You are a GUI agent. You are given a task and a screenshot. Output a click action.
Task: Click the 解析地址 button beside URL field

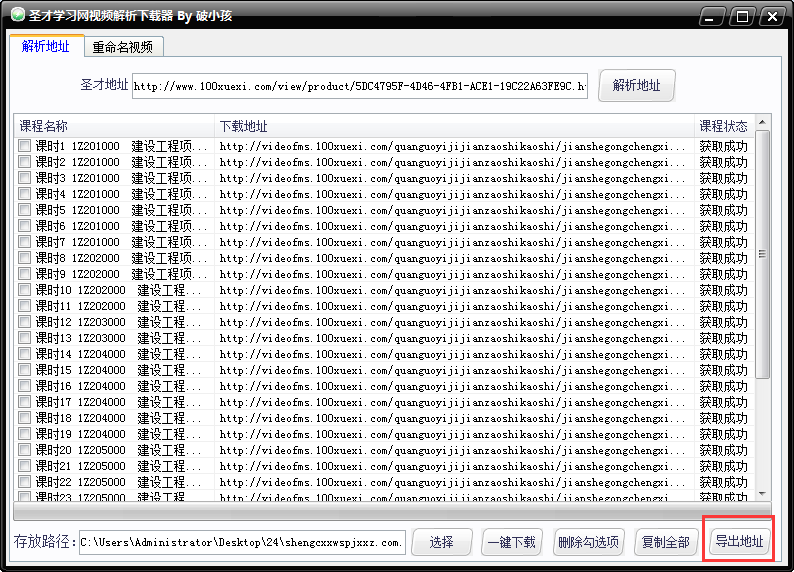click(636, 86)
